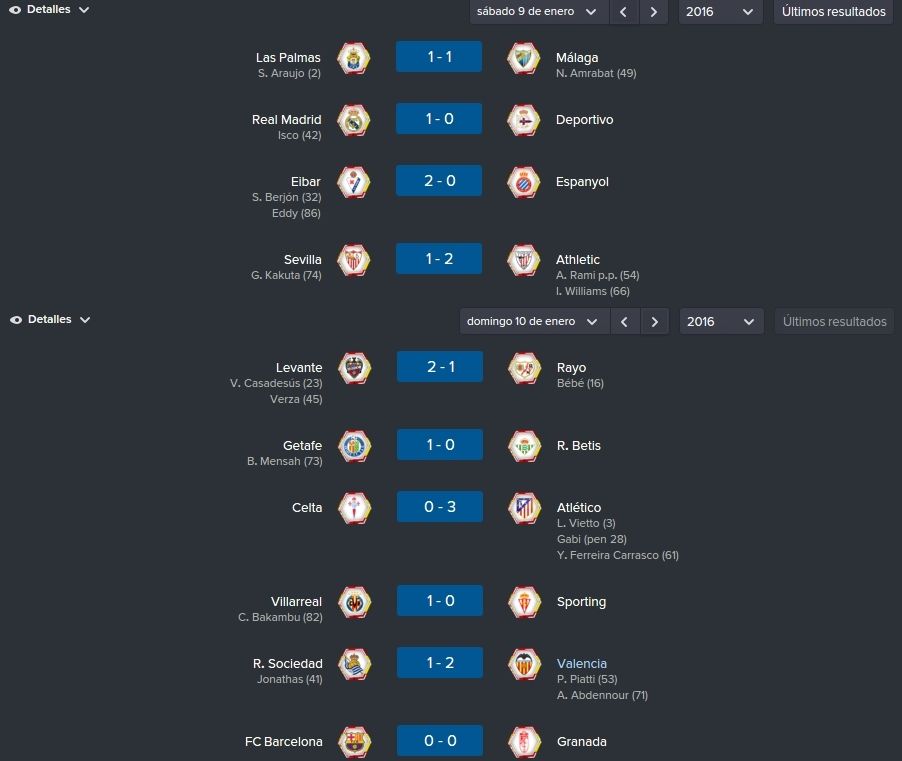Go to next day after sábado 9

[653, 12]
